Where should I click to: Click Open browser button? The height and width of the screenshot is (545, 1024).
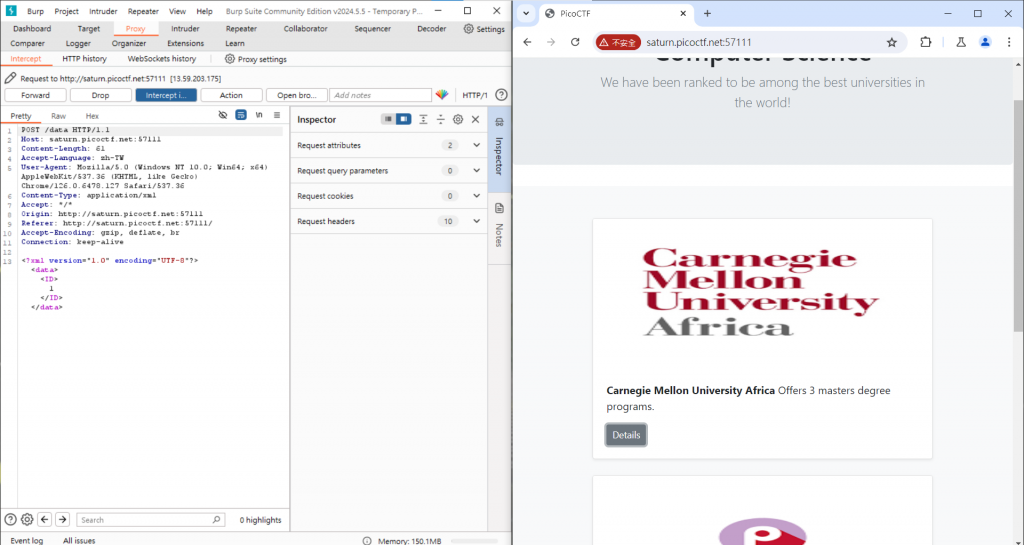pyautogui.click(x=296, y=95)
